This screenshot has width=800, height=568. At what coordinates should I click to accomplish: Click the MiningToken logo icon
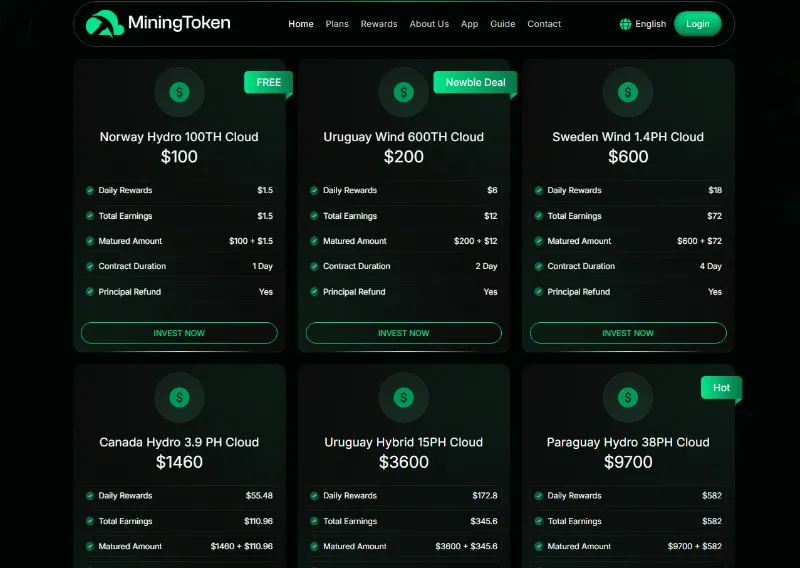point(103,23)
